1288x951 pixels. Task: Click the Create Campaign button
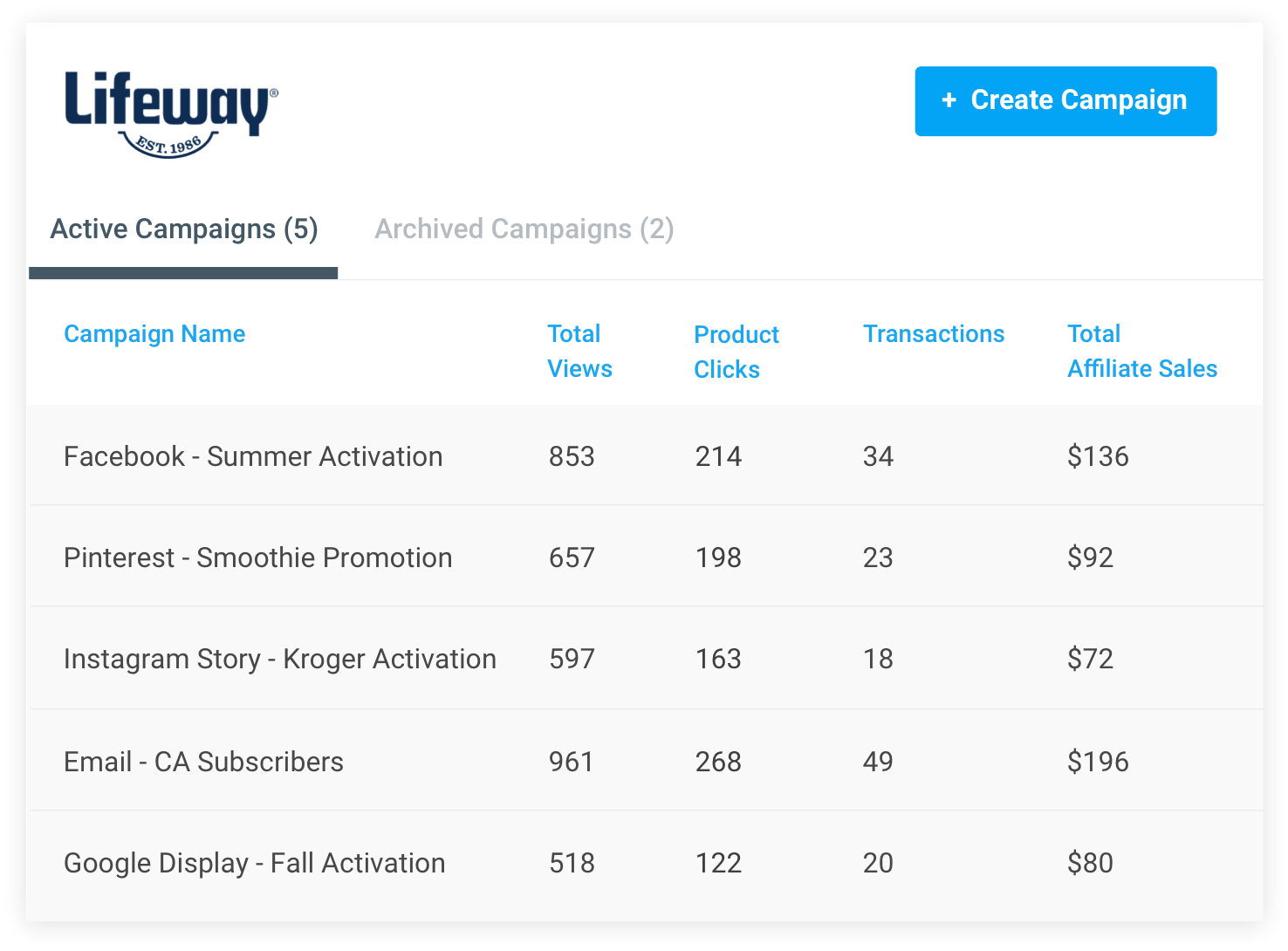[x=1065, y=101]
